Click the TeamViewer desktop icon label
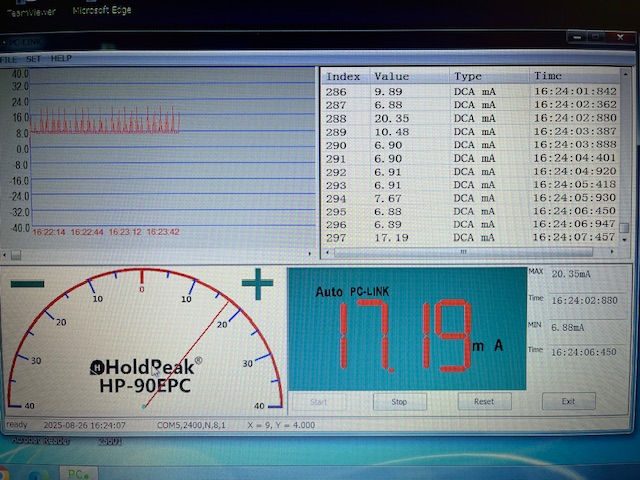 (x=31, y=12)
